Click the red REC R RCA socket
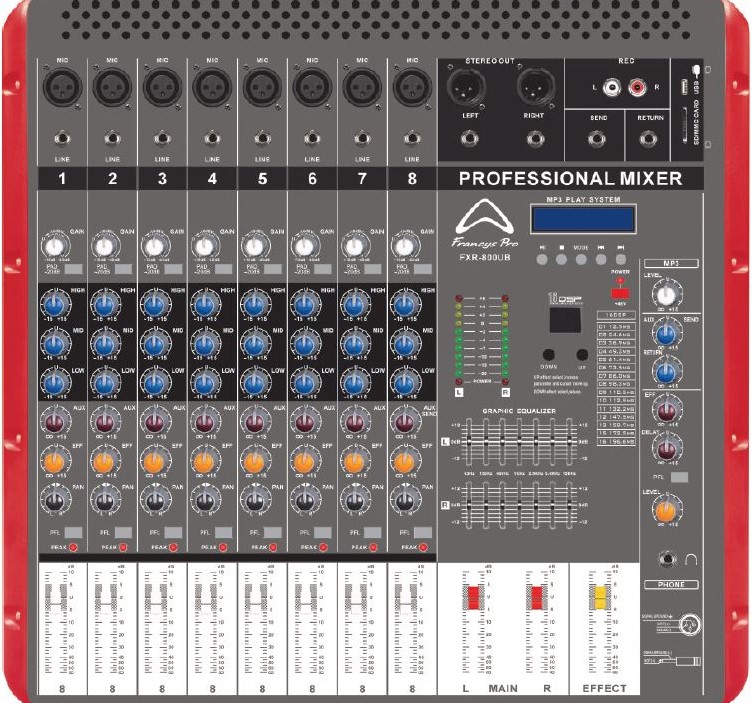The width and height of the screenshot is (752, 703). point(637,87)
